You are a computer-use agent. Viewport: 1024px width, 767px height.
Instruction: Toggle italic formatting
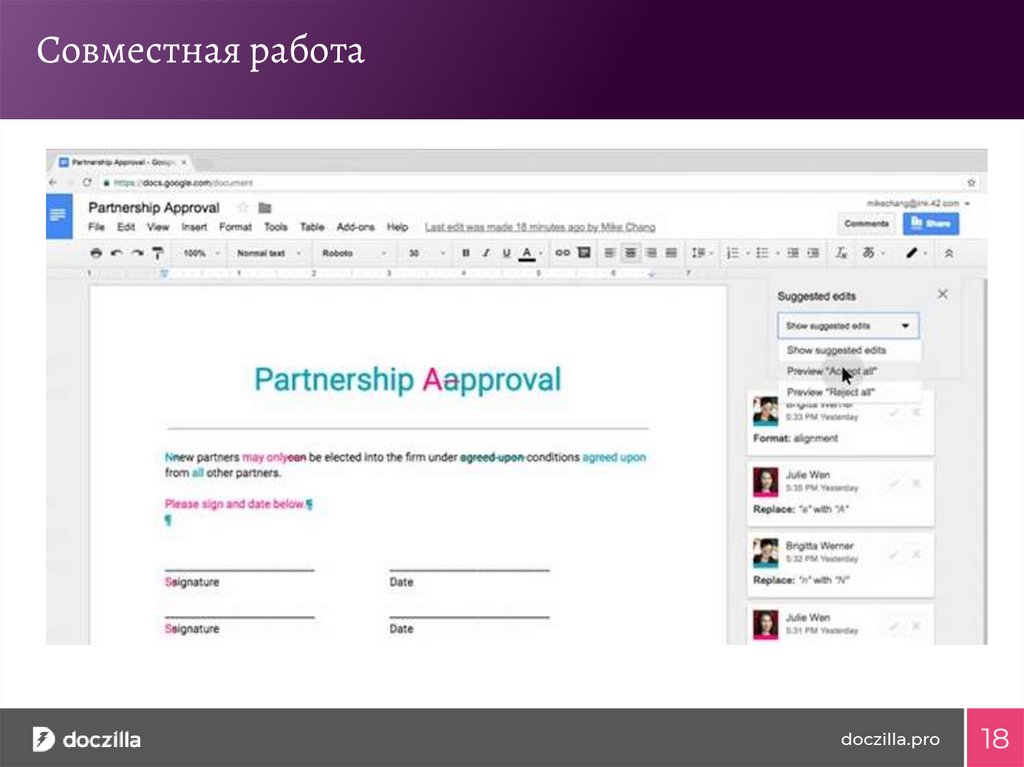486,253
